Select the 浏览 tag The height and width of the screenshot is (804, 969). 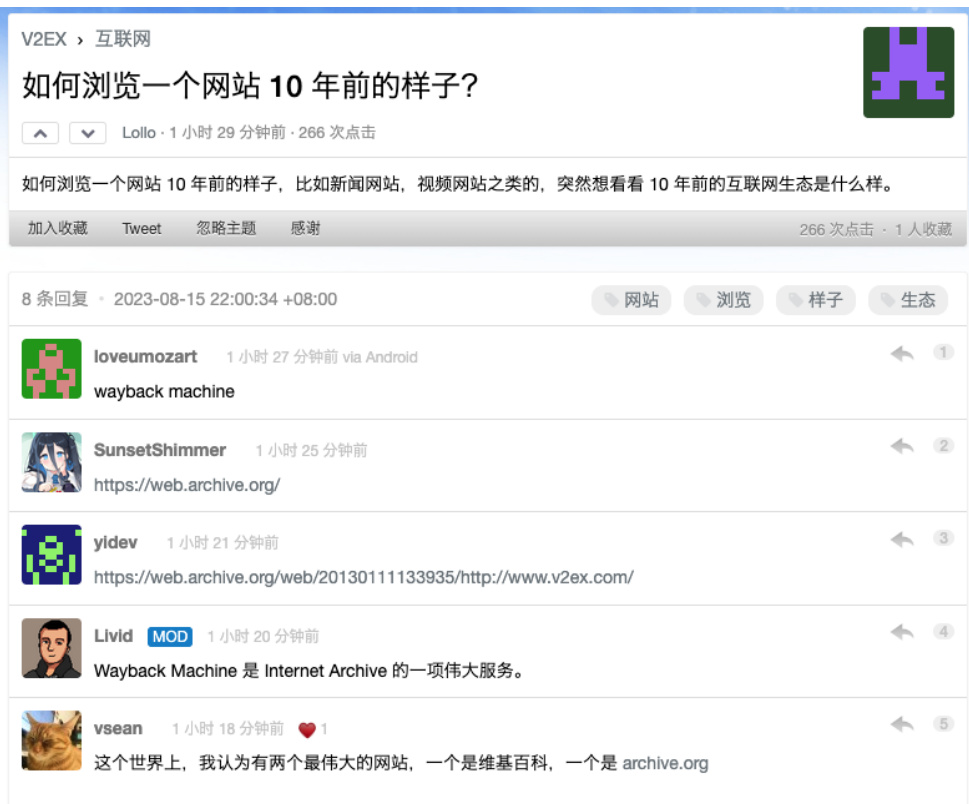(x=723, y=300)
